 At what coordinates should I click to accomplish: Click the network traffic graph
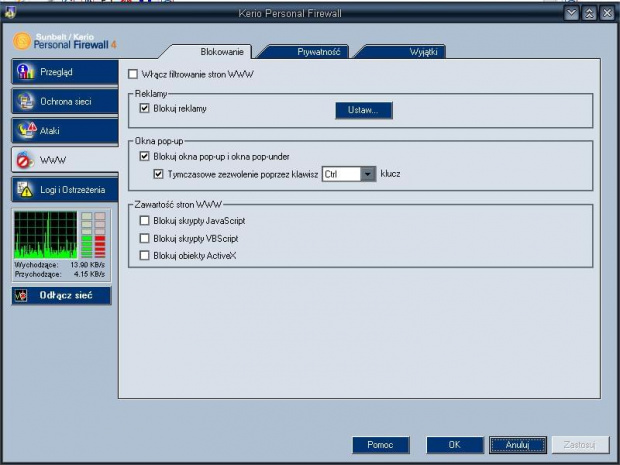tap(46, 236)
